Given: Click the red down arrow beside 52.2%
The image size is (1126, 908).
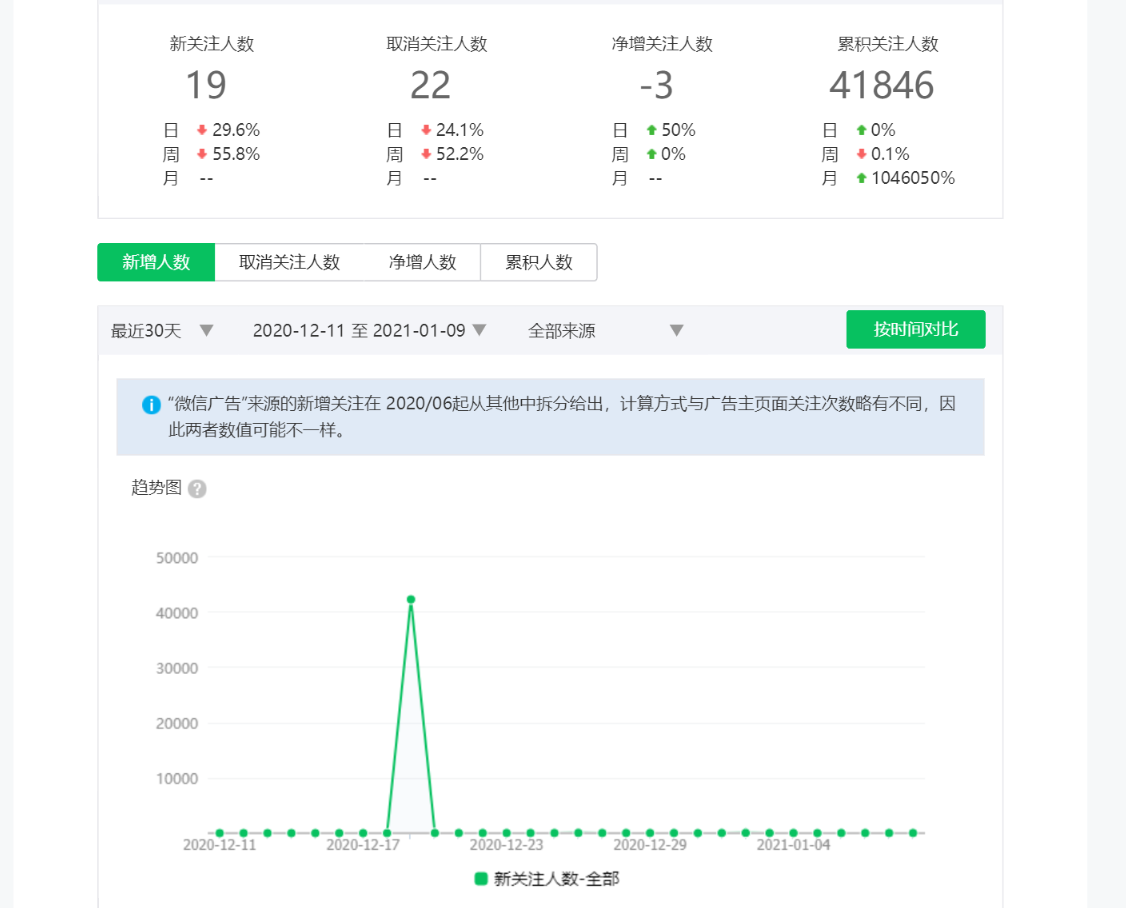Looking at the screenshot, I should coord(426,154).
